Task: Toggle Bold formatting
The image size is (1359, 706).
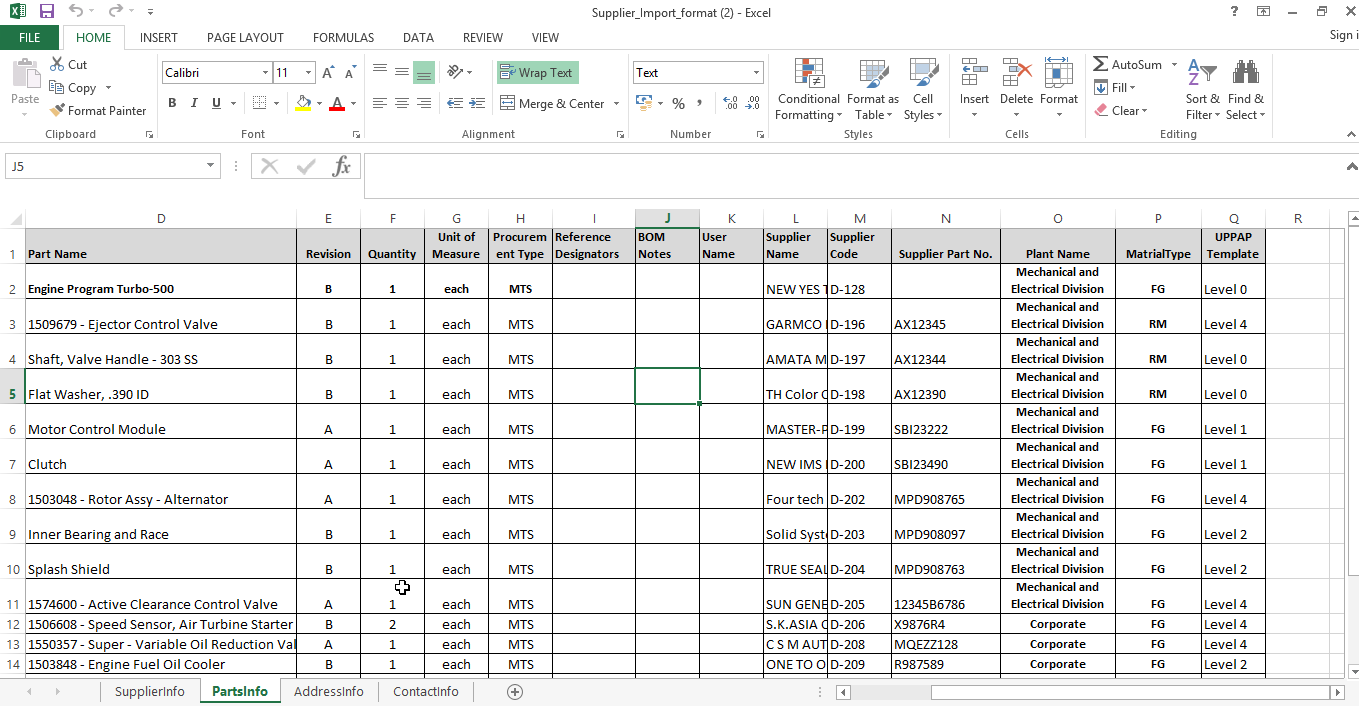Action: point(172,103)
